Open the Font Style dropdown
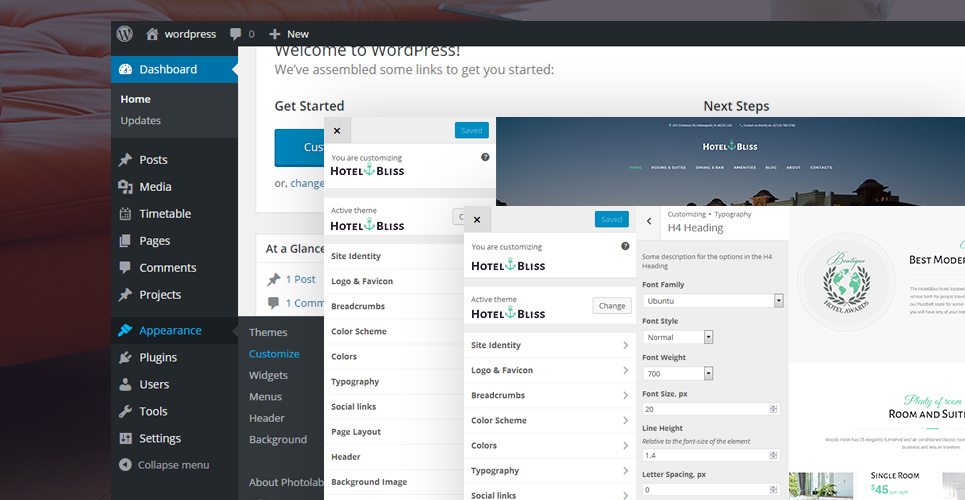 [x=678, y=337]
